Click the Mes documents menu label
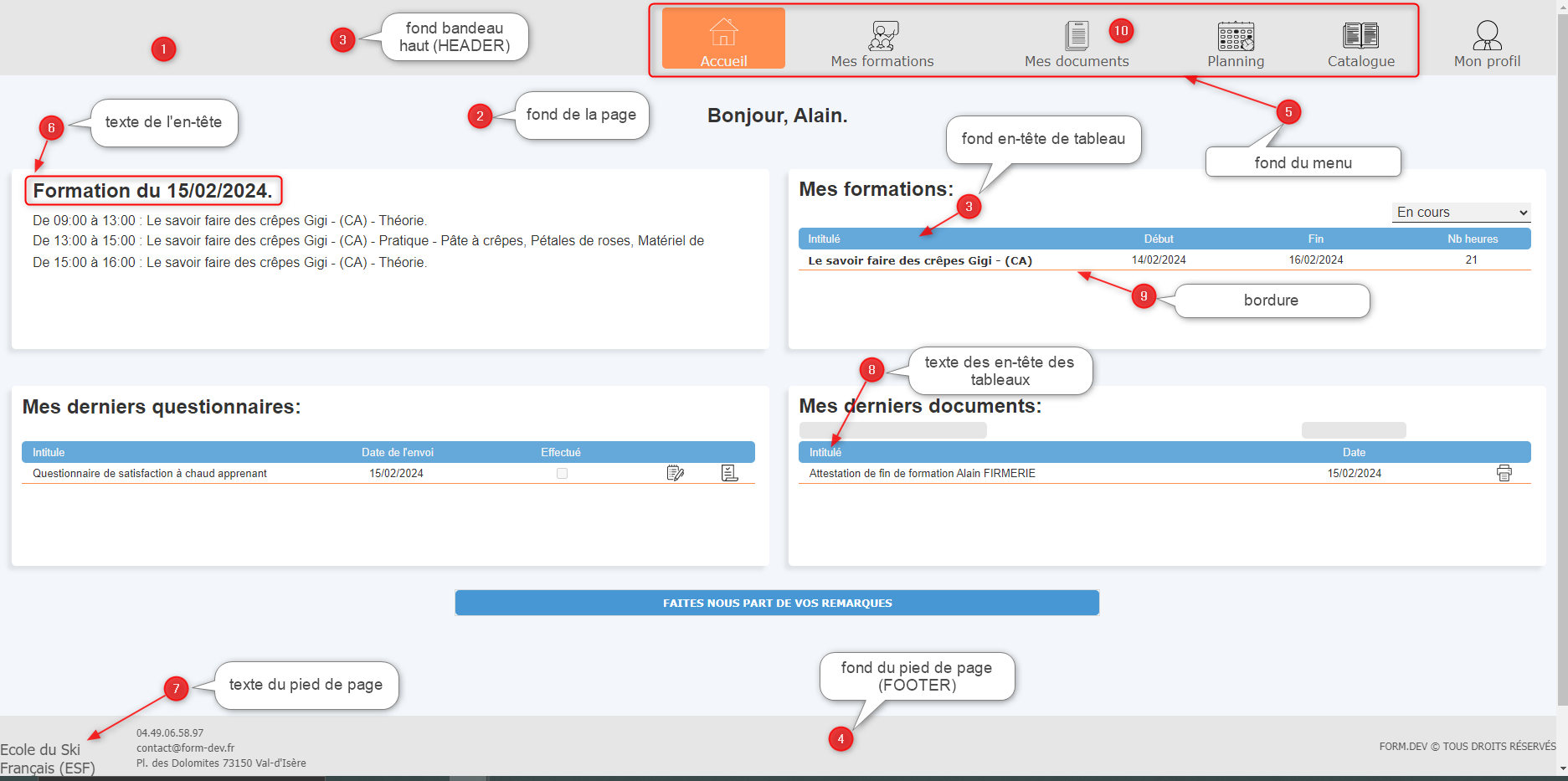 (1077, 61)
